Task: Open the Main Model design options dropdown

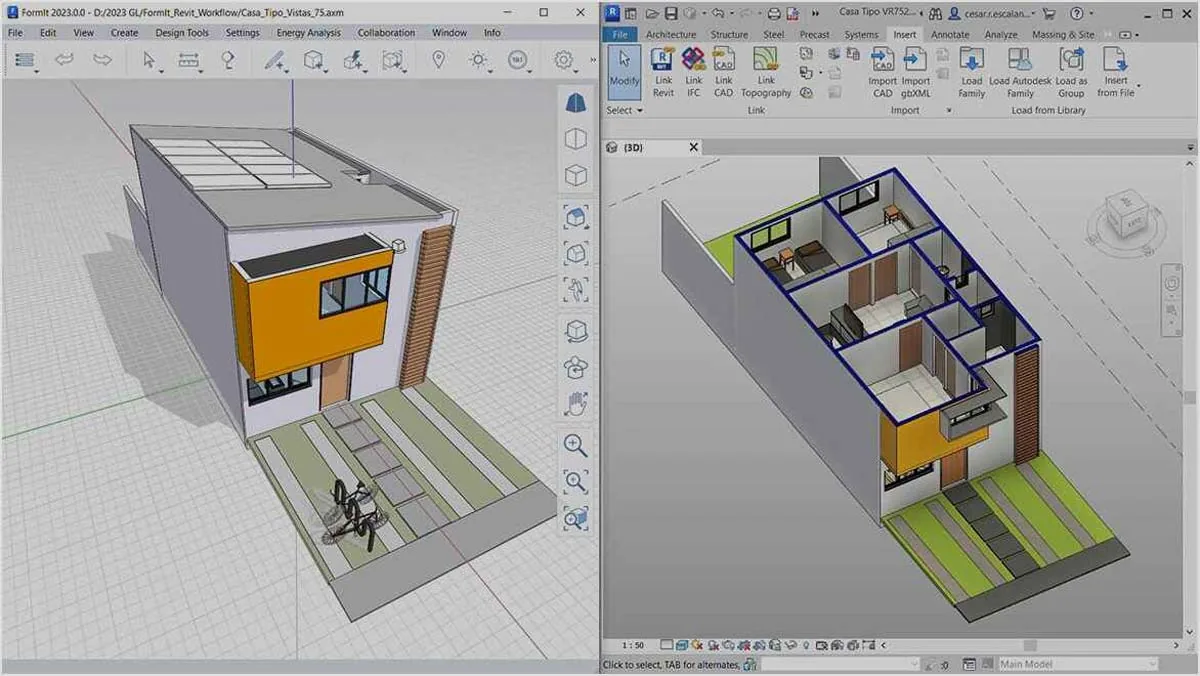Action: [1078, 664]
